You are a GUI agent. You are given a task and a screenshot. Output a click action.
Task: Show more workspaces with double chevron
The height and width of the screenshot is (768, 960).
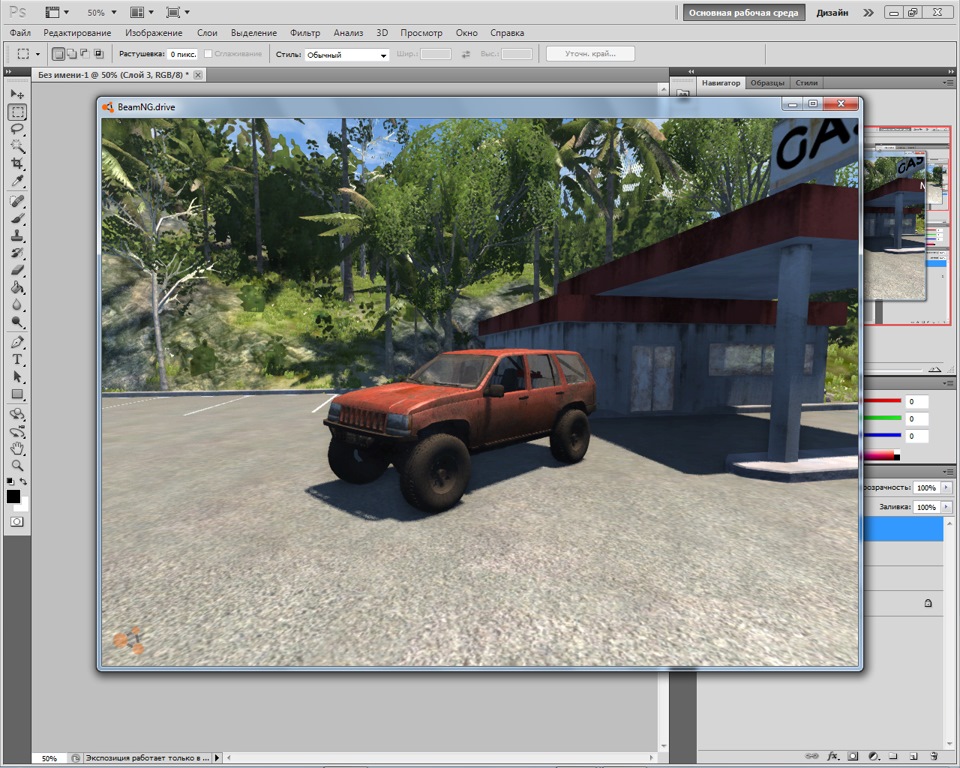point(868,12)
